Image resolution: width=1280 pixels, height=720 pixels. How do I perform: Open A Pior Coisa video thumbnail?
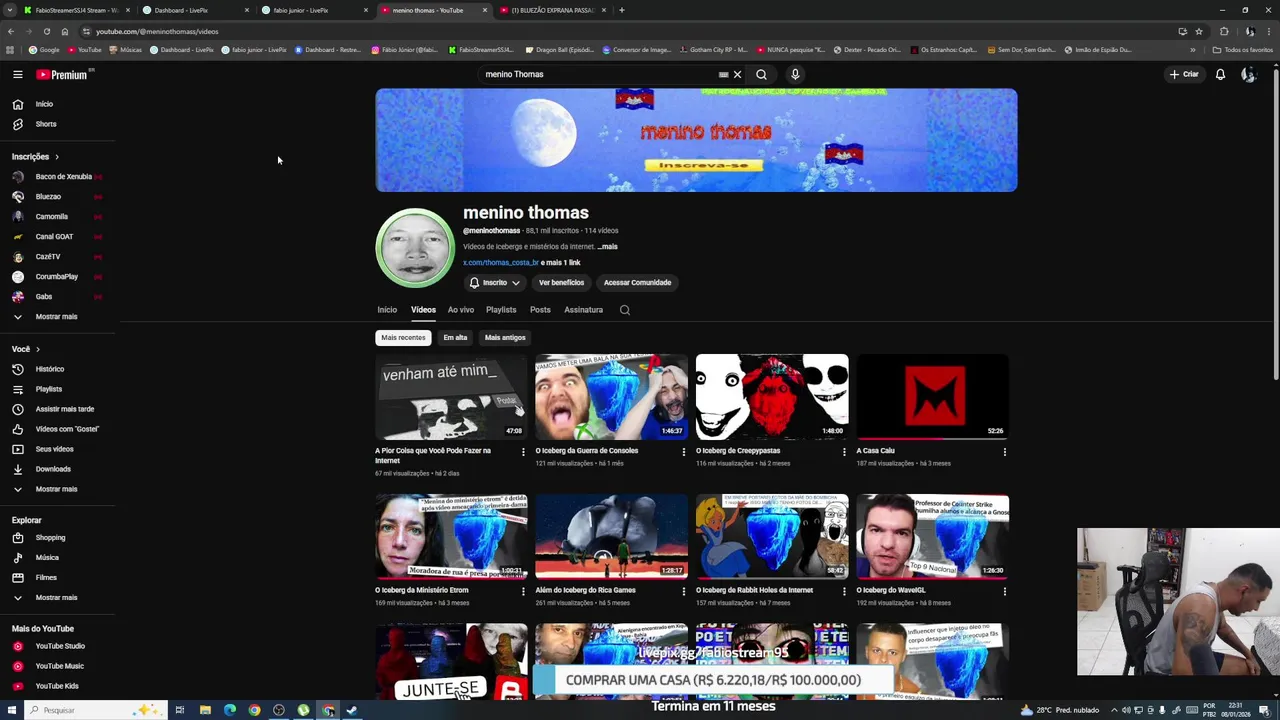pos(451,397)
